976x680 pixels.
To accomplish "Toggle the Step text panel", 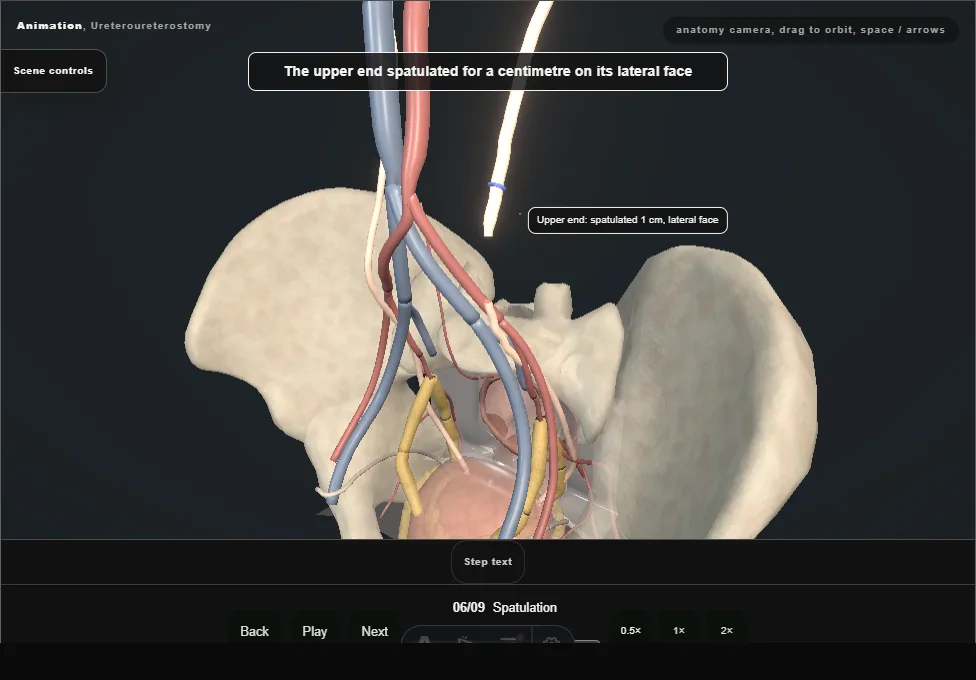I will click(x=488, y=562).
